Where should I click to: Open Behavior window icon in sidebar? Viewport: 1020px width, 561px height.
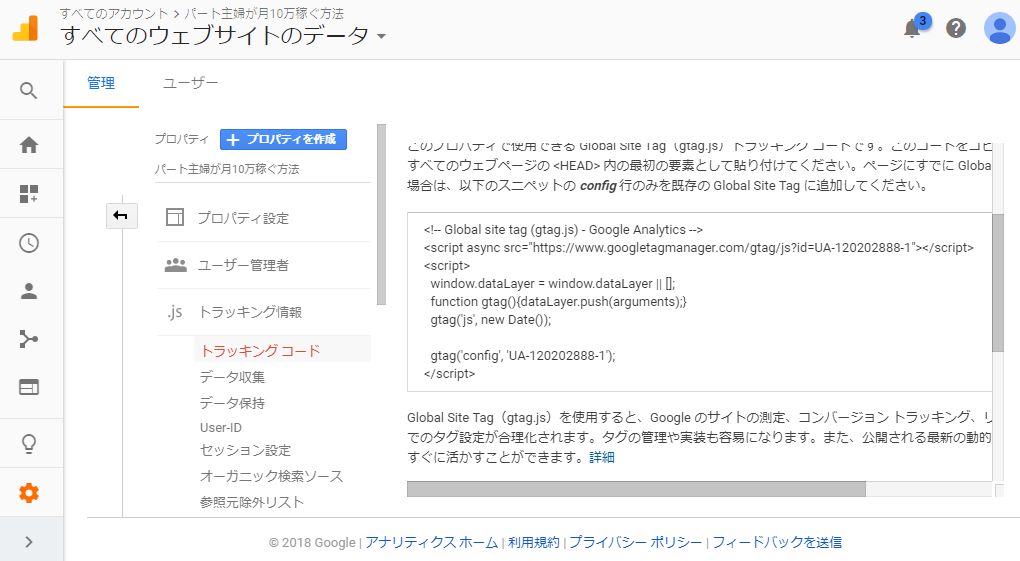pyautogui.click(x=29, y=387)
